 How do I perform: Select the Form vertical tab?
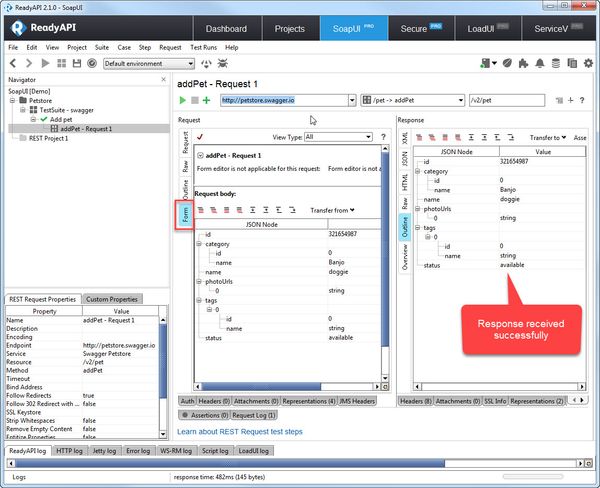185,215
